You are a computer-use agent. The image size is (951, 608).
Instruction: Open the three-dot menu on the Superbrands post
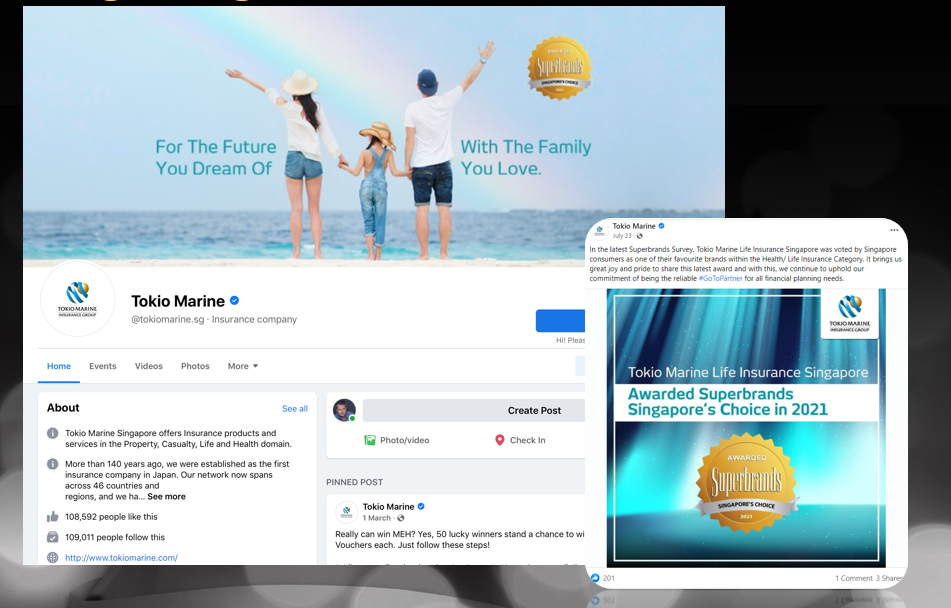894,230
